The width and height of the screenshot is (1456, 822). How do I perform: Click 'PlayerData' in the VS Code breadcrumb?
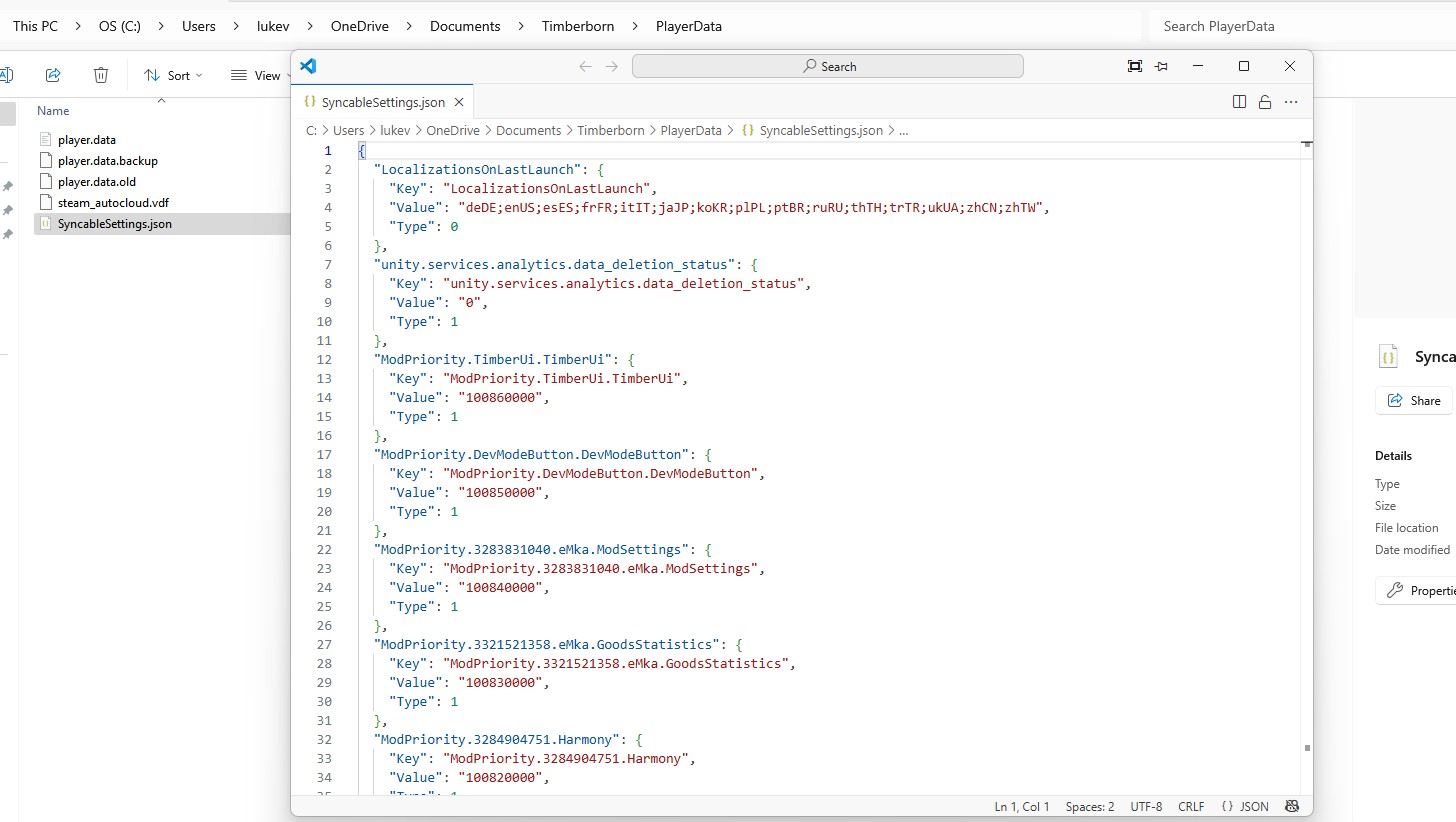691,130
